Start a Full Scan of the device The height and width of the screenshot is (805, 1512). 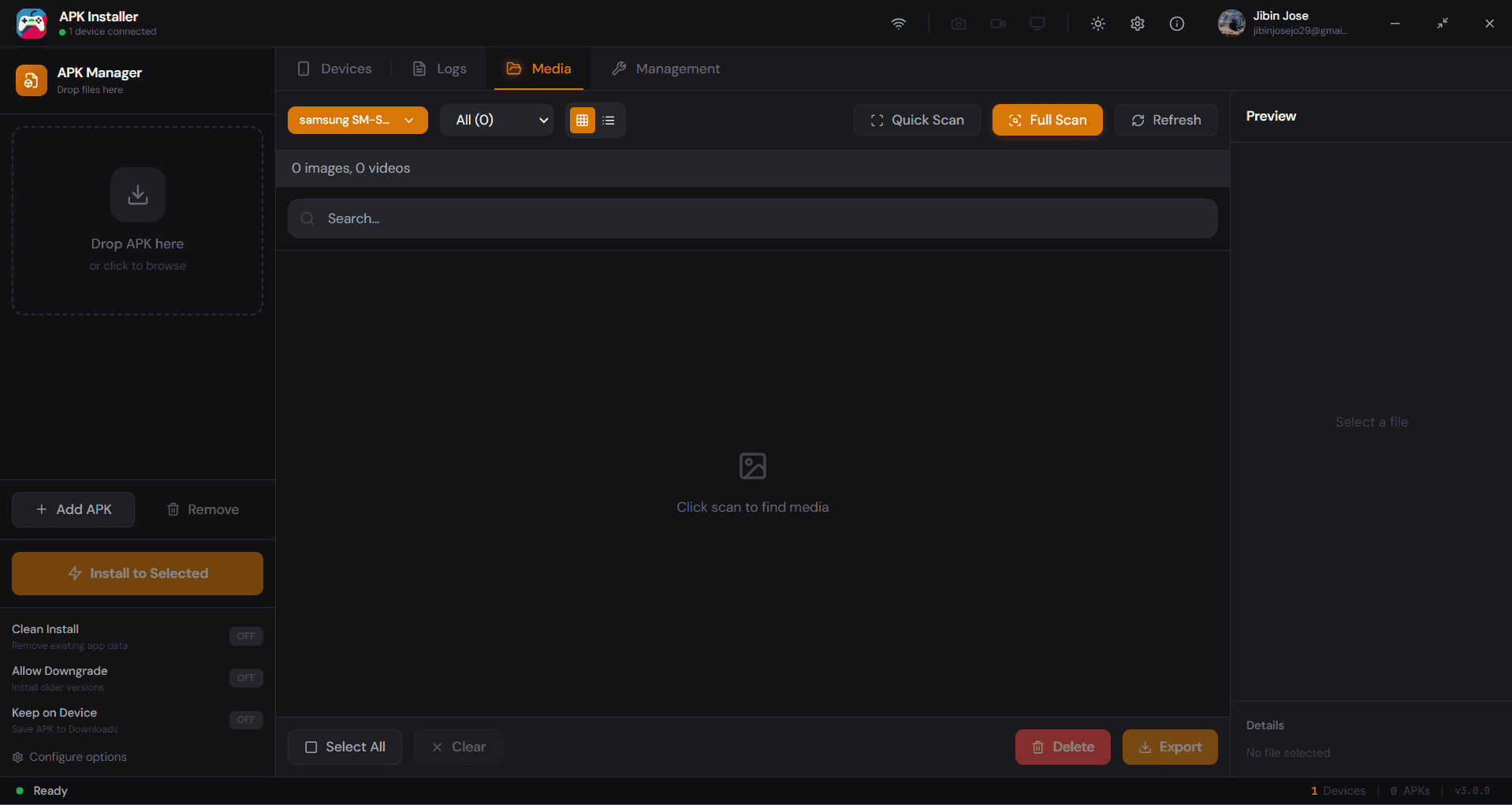[1047, 120]
